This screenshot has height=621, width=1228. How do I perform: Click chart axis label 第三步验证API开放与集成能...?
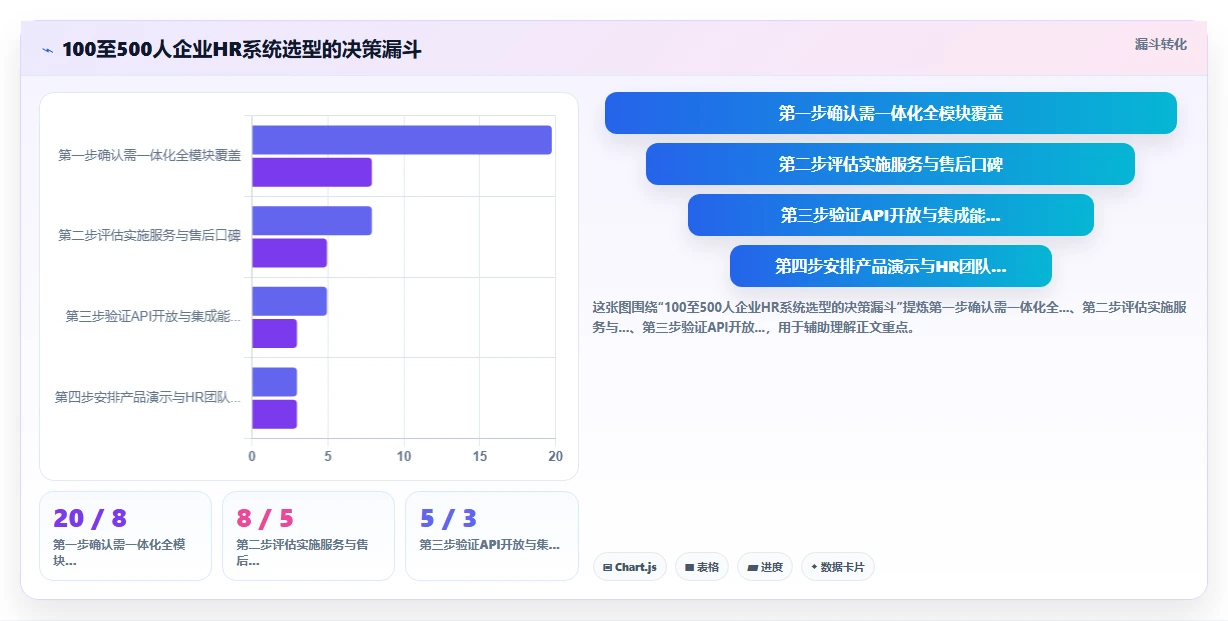point(153,316)
